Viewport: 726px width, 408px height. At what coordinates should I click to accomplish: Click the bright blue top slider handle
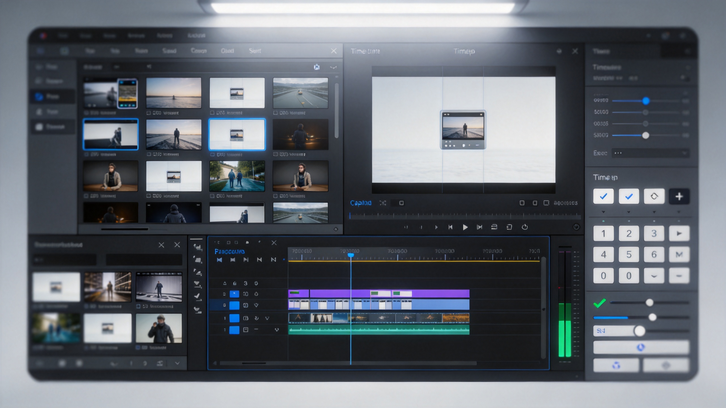click(x=645, y=100)
